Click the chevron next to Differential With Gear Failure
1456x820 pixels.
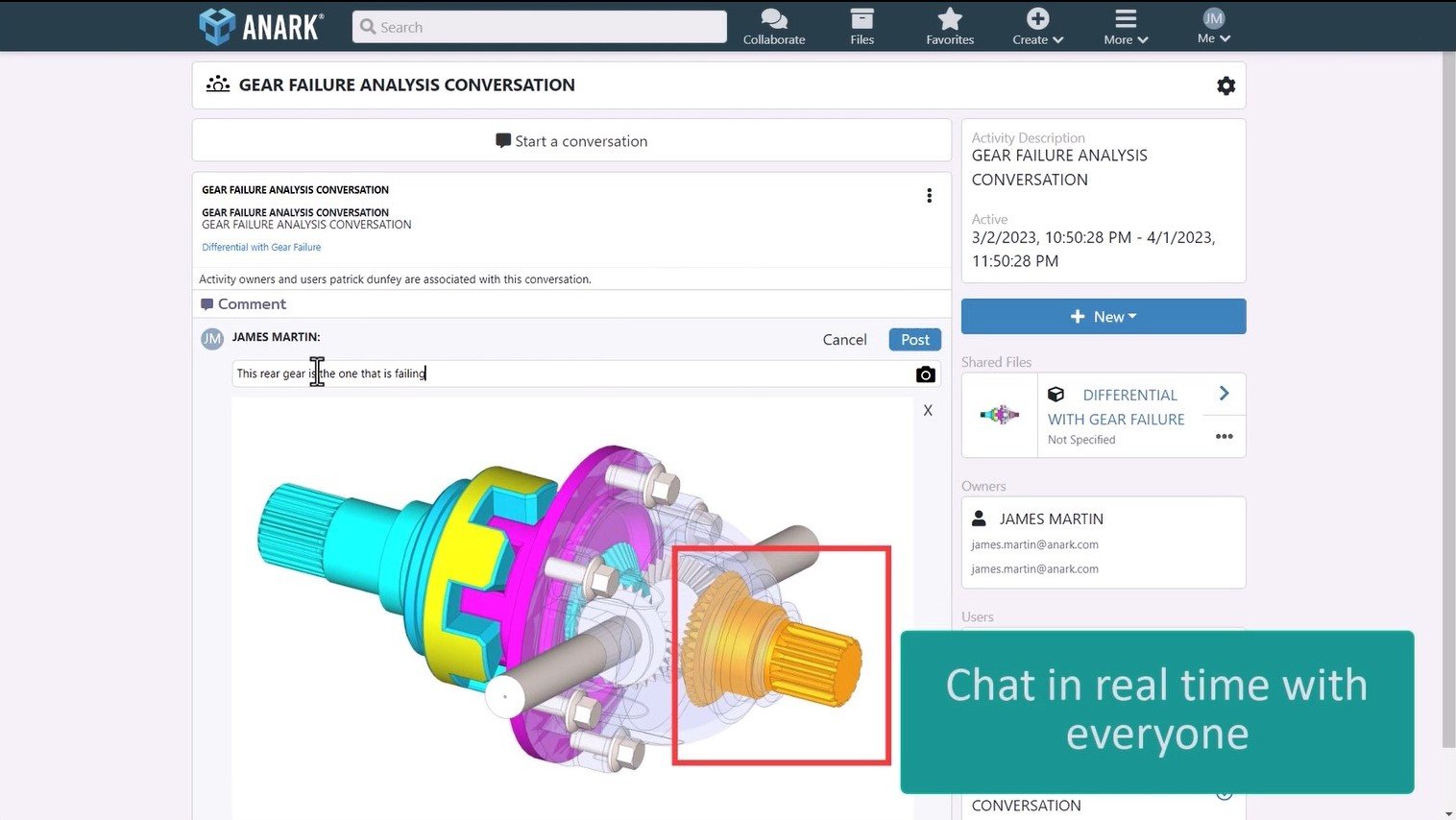point(1223,393)
